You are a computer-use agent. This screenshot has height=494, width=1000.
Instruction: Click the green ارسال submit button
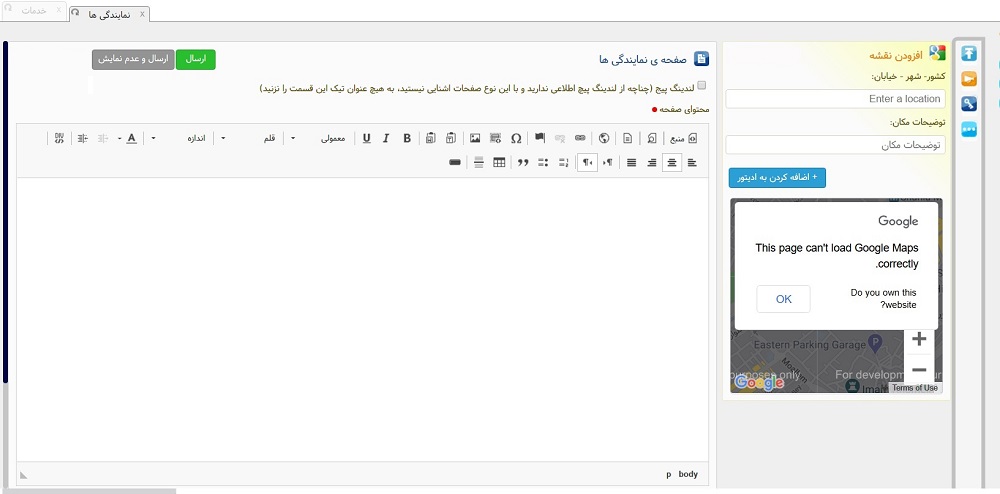(x=196, y=59)
